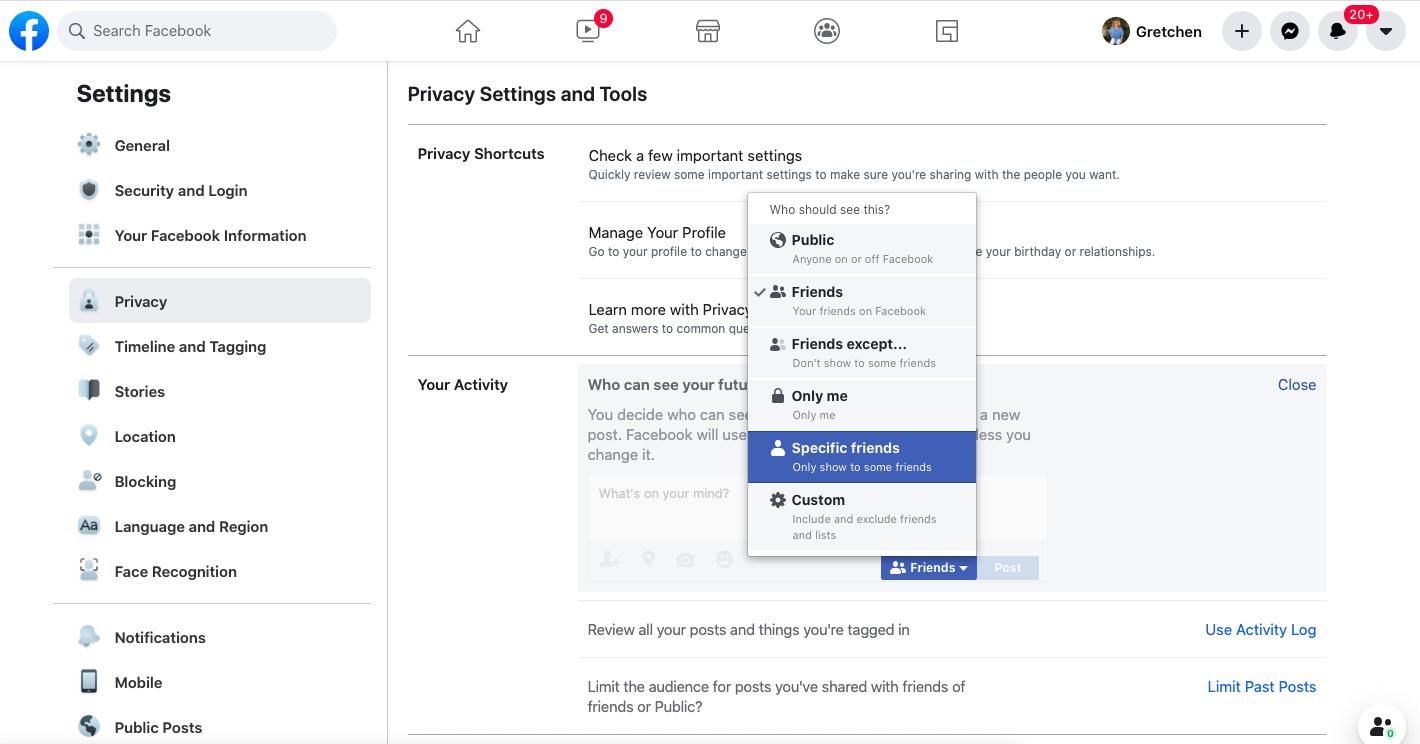Click Check a few important settings
The height and width of the screenshot is (744, 1420).
[695, 156]
